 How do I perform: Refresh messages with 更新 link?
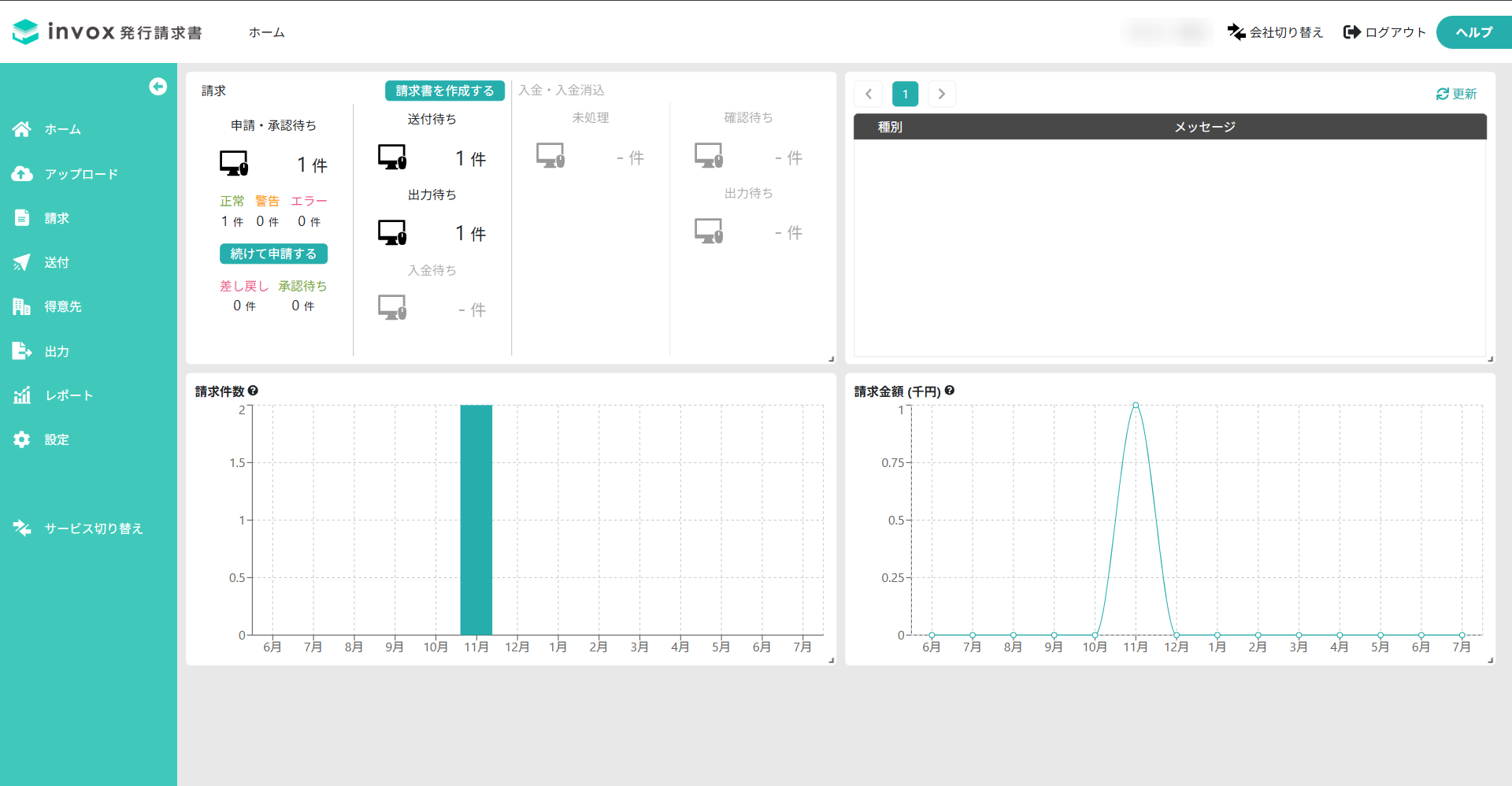(x=1456, y=94)
